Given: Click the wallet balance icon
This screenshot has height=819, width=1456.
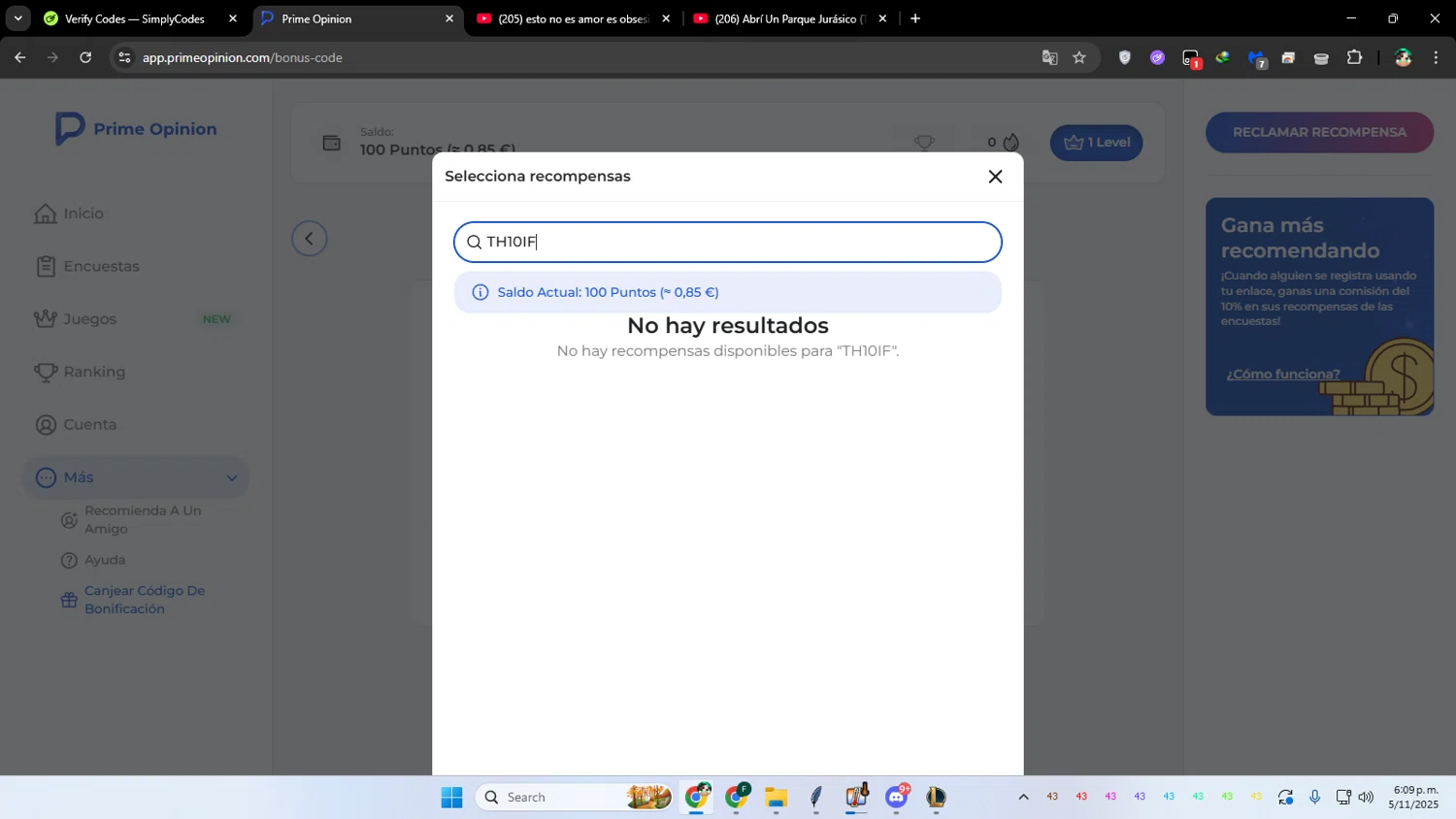Looking at the screenshot, I should pos(332,143).
